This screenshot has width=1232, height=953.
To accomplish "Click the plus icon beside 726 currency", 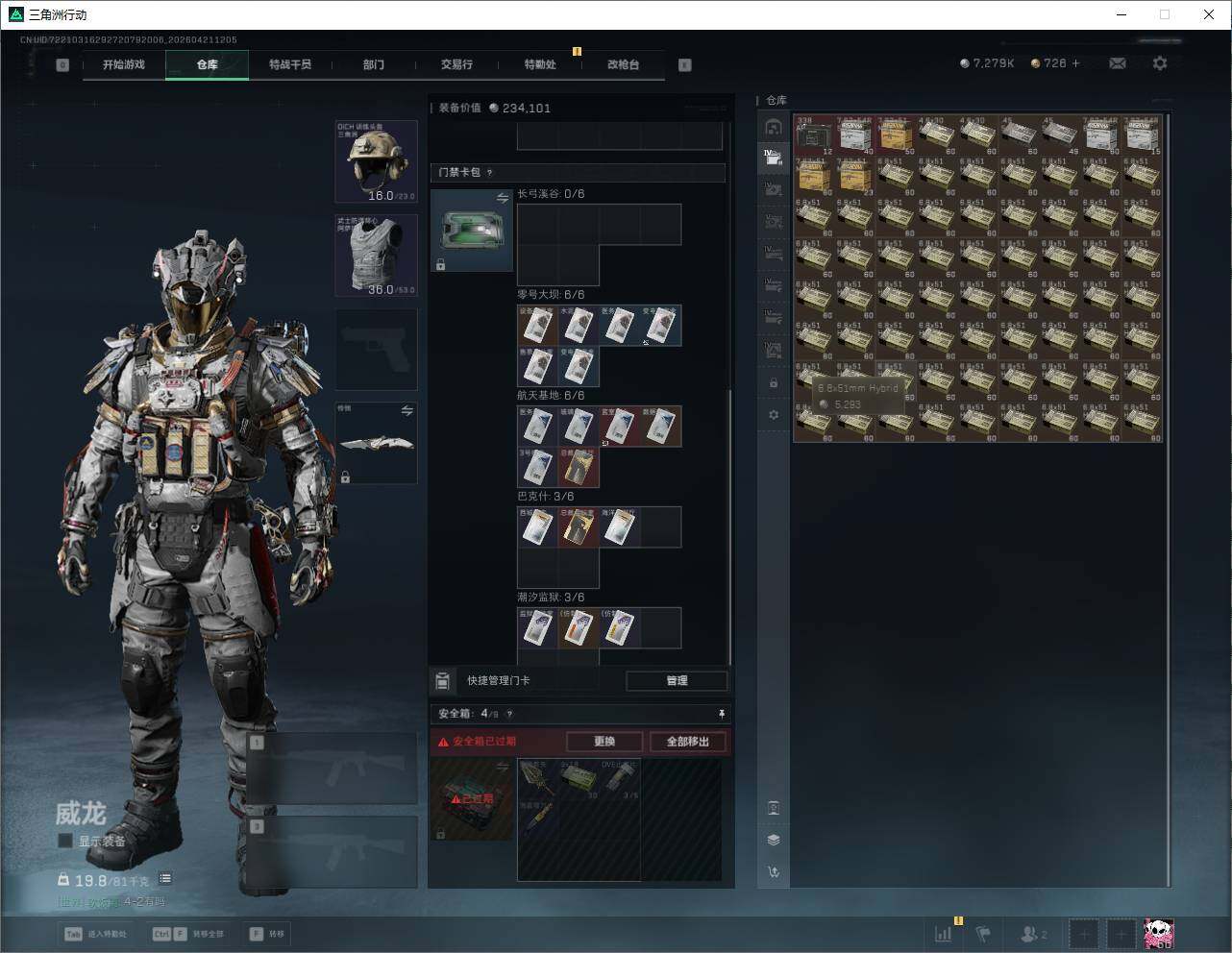I will (x=1075, y=63).
